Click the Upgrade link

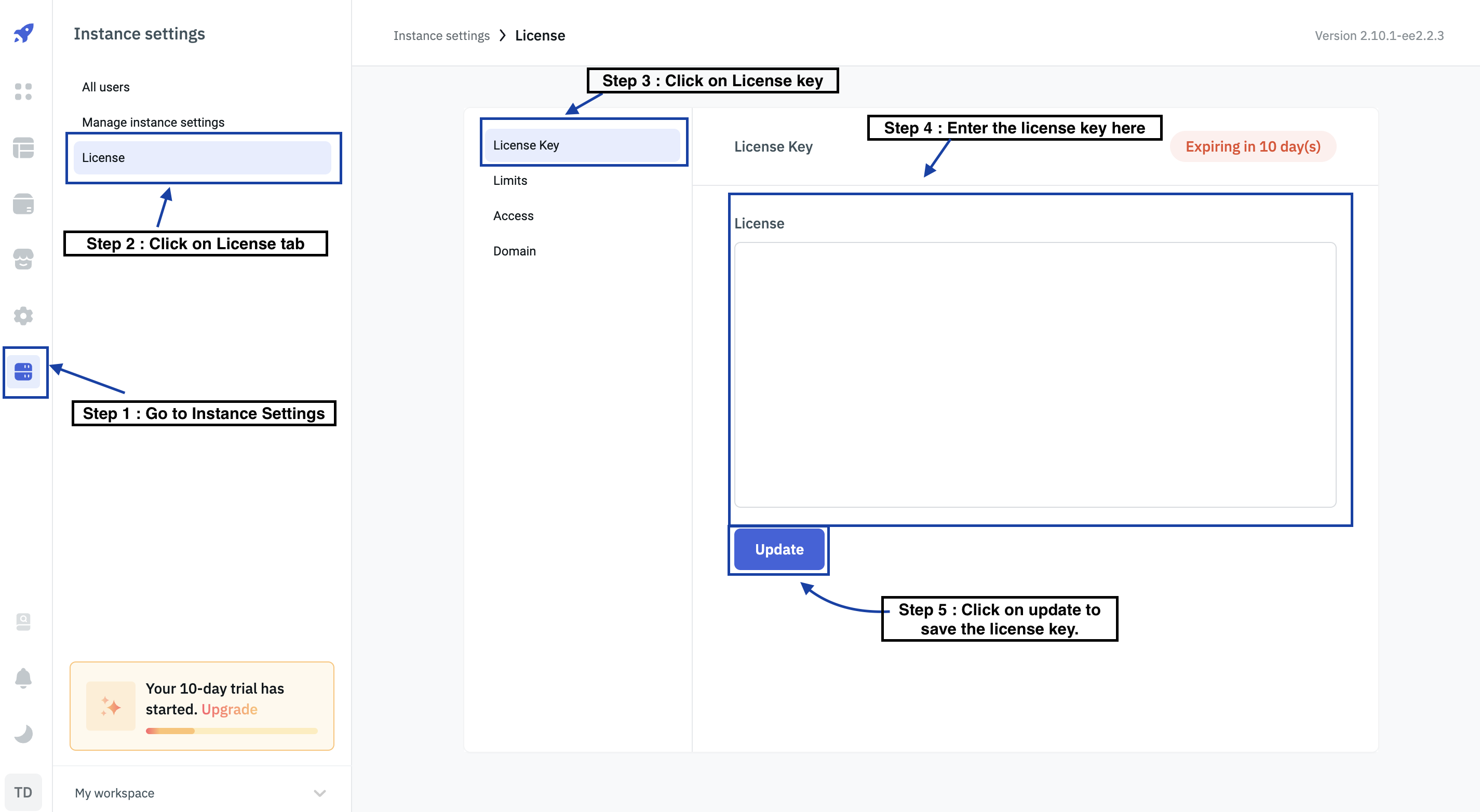pyautogui.click(x=229, y=709)
